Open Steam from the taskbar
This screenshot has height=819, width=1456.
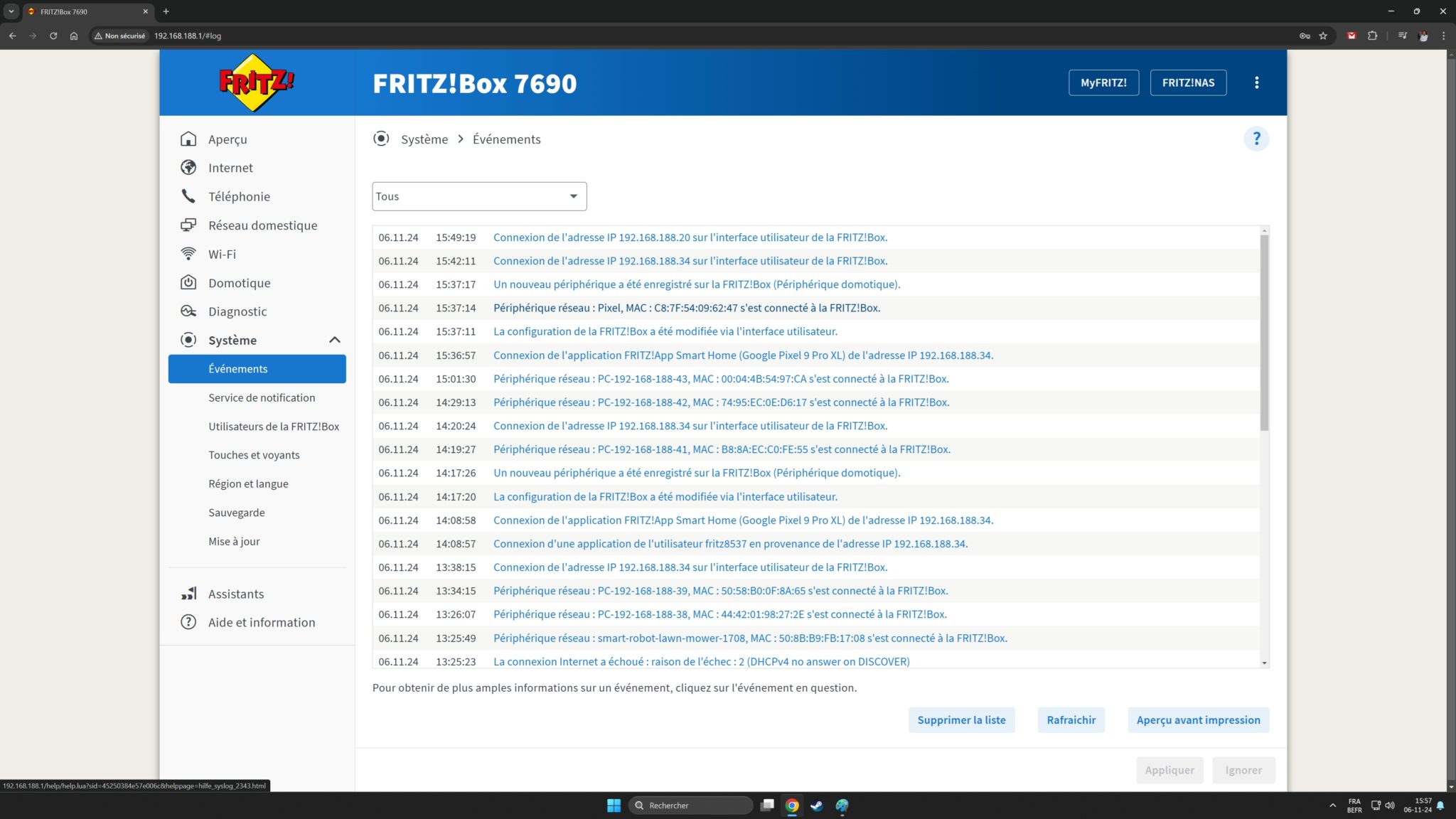click(x=817, y=805)
